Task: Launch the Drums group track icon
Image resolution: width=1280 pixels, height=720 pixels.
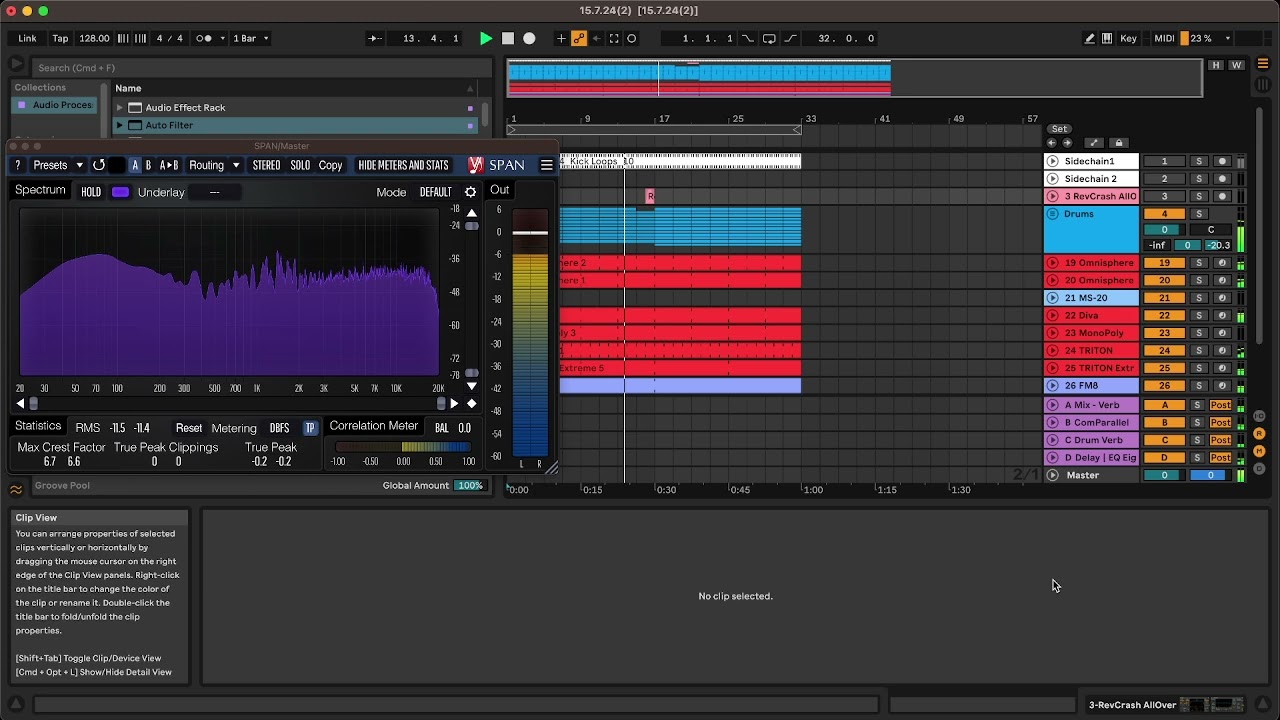Action: (1052, 214)
